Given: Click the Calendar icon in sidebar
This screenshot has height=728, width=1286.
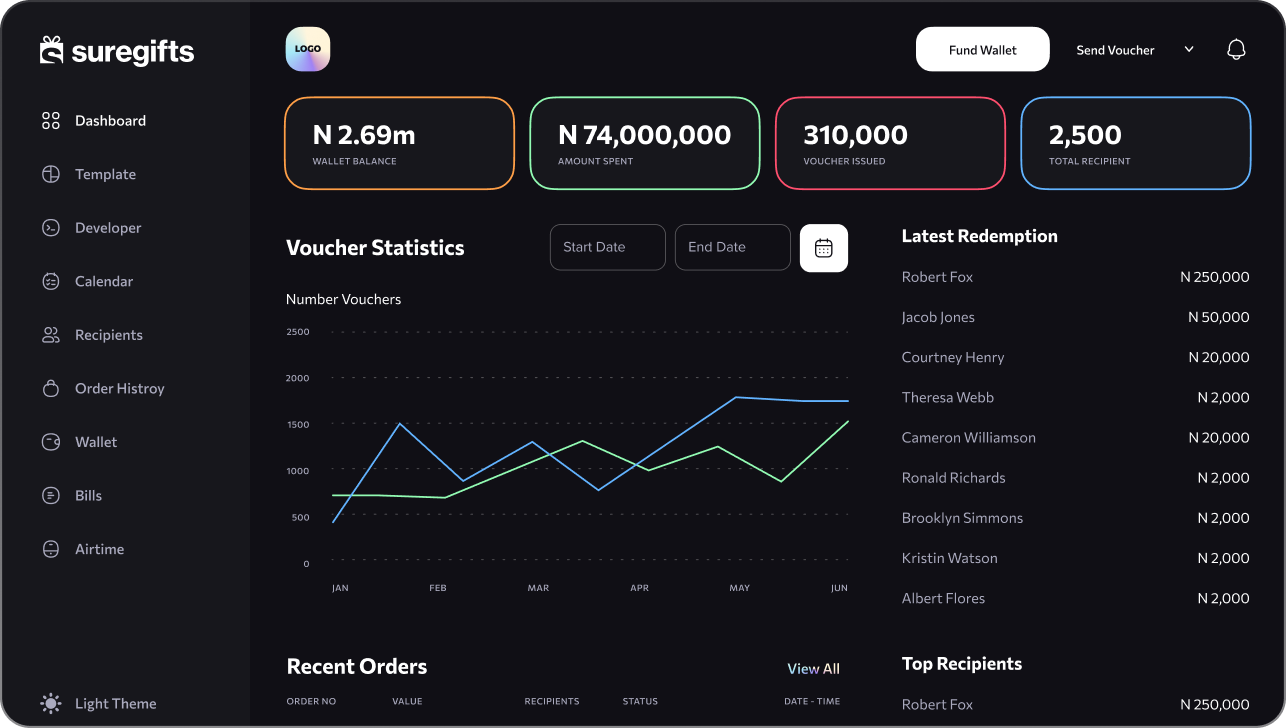Looking at the screenshot, I should [51, 281].
